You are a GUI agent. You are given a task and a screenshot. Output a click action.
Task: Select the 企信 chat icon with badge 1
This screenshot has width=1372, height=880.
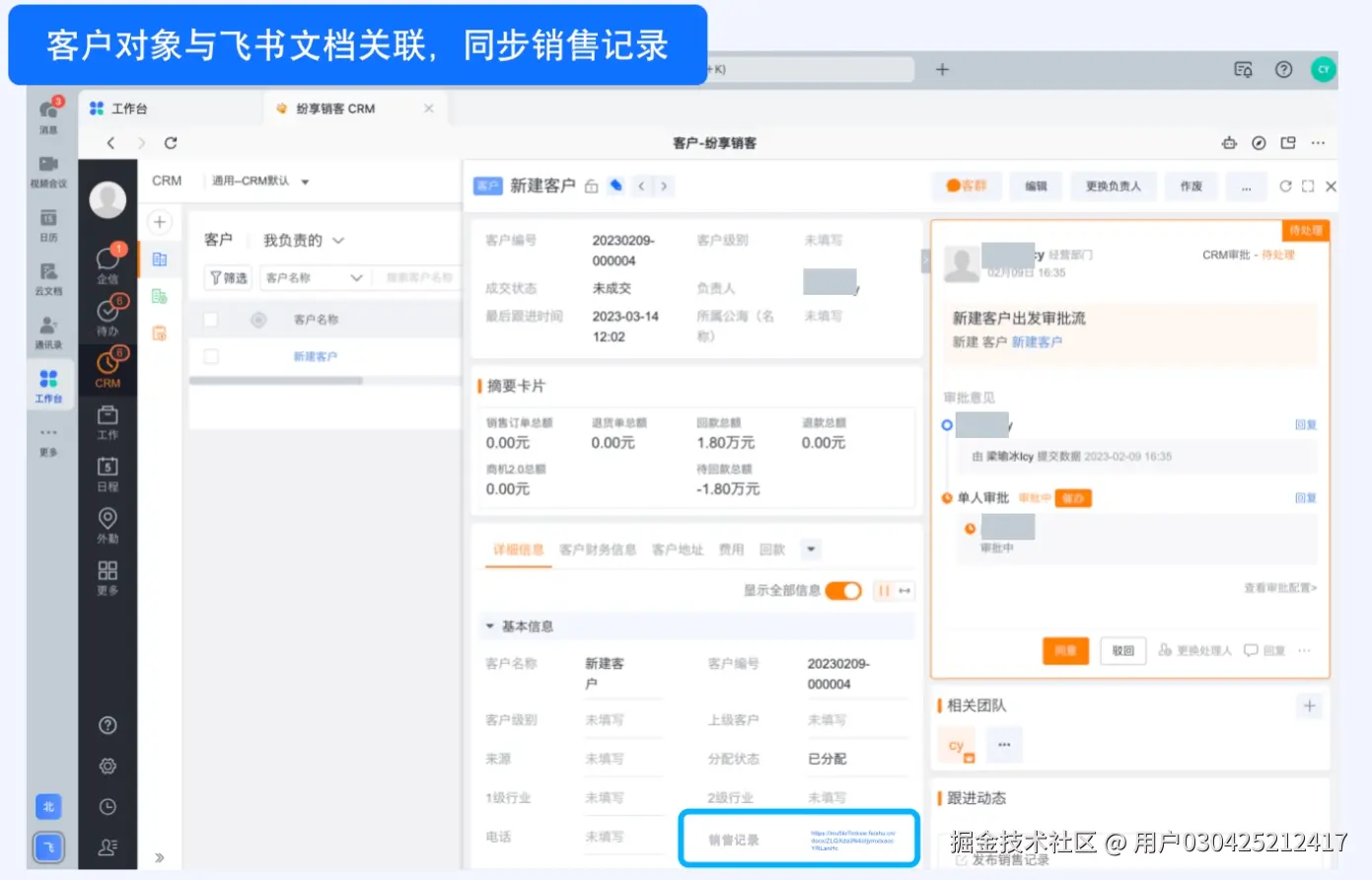click(x=108, y=258)
